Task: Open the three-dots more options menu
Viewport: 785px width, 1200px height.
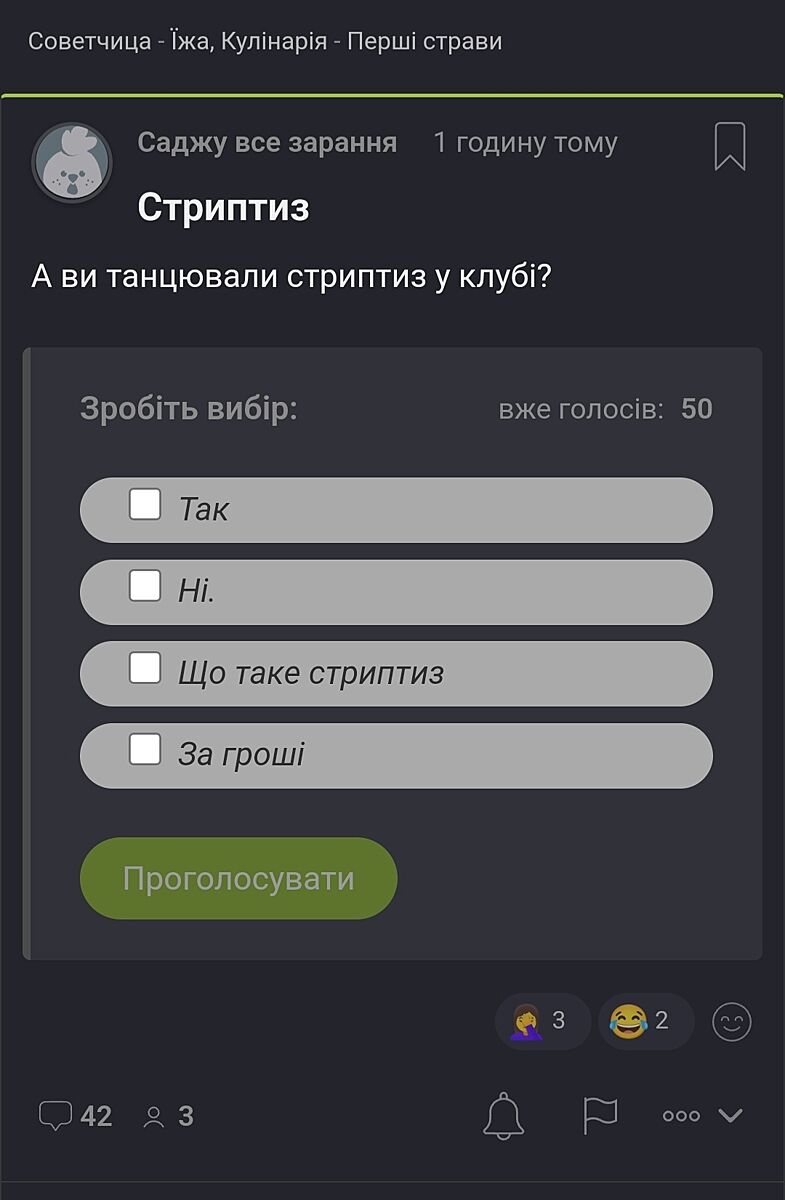Action: 681,1116
